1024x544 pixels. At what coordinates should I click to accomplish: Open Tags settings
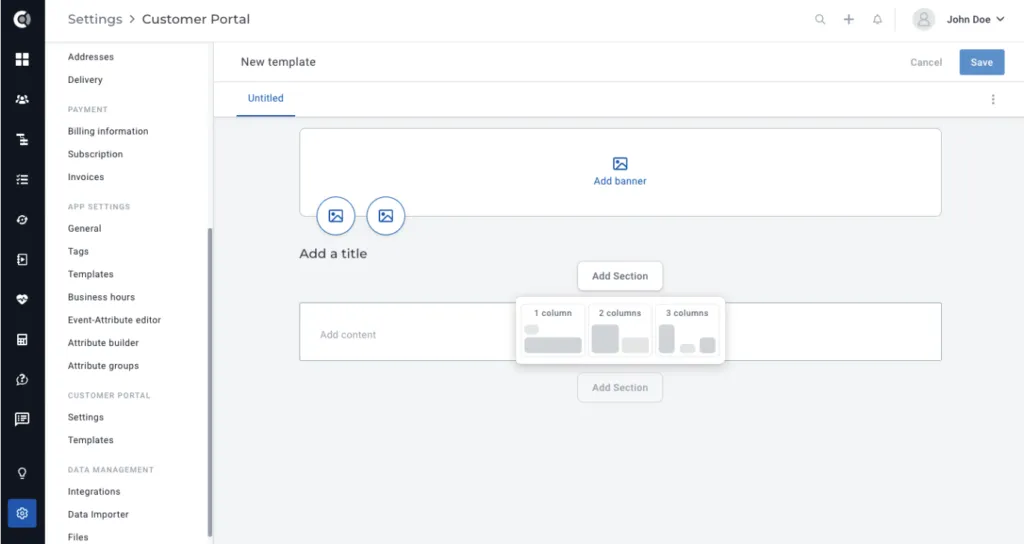(x=78, y=251)
